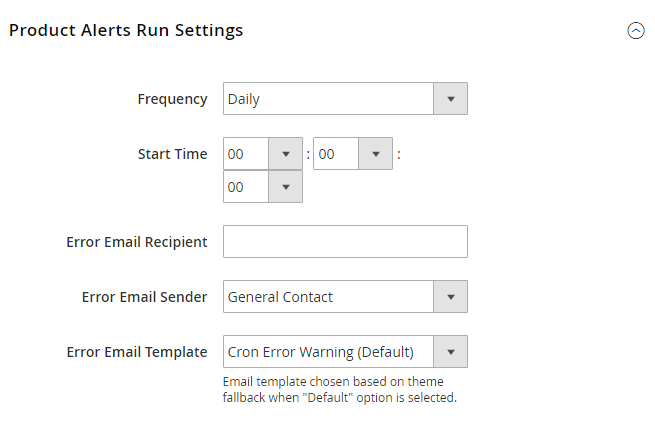Image resolution: width=655 pixels, height=427 pixels.
Task: Click the Error Email Sender label
Action: 144,297
